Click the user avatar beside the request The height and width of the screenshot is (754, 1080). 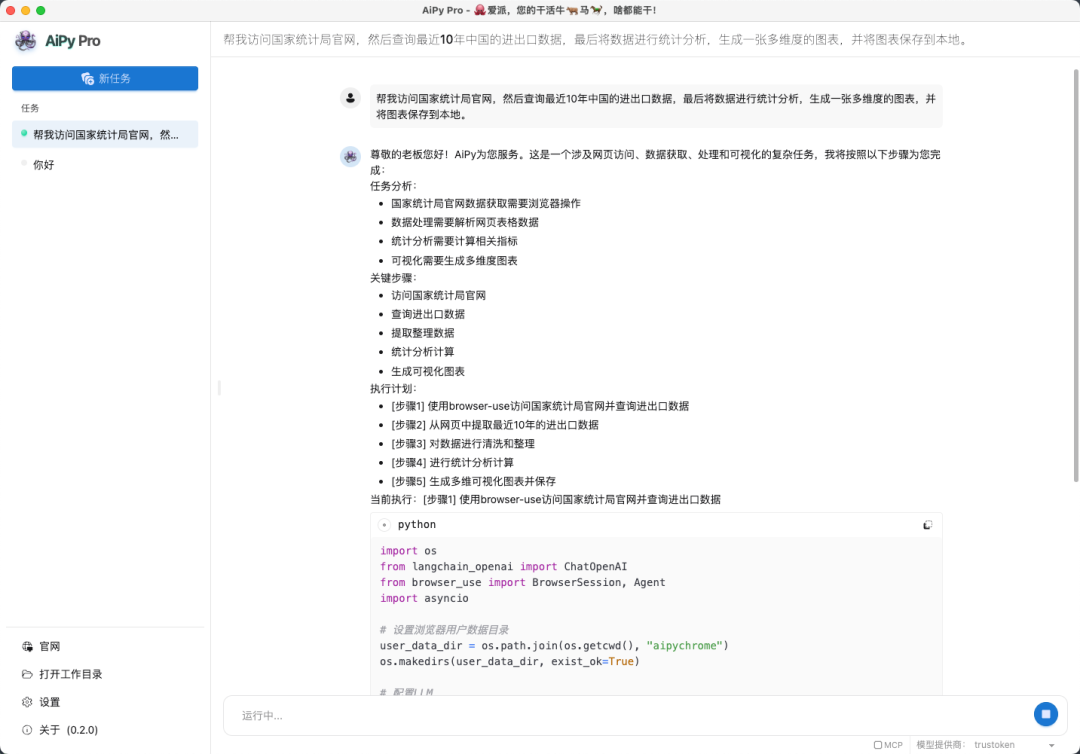(351, 98)
